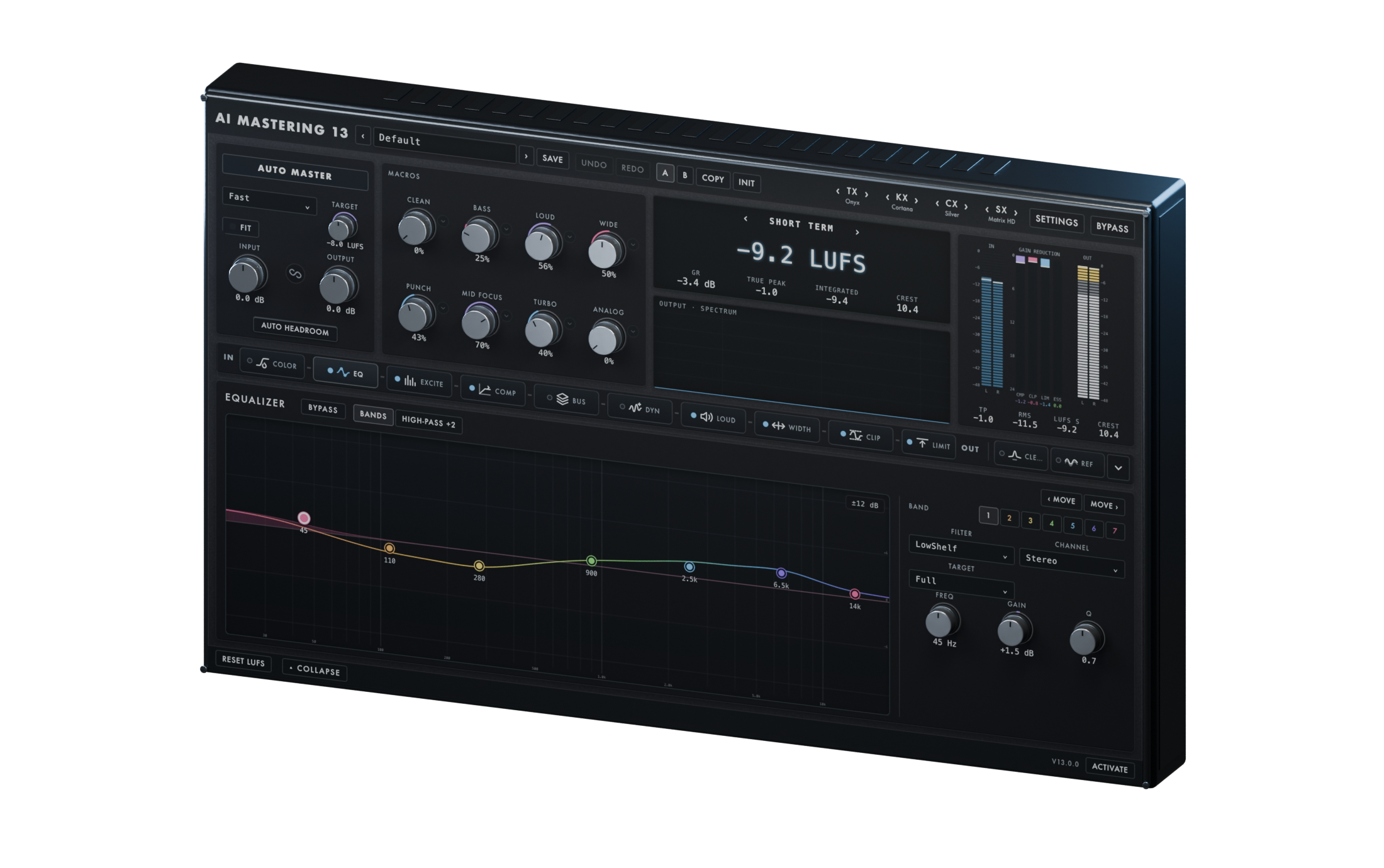
Task: Open the SETTINGS button
Action: (x=1057, y=220)
